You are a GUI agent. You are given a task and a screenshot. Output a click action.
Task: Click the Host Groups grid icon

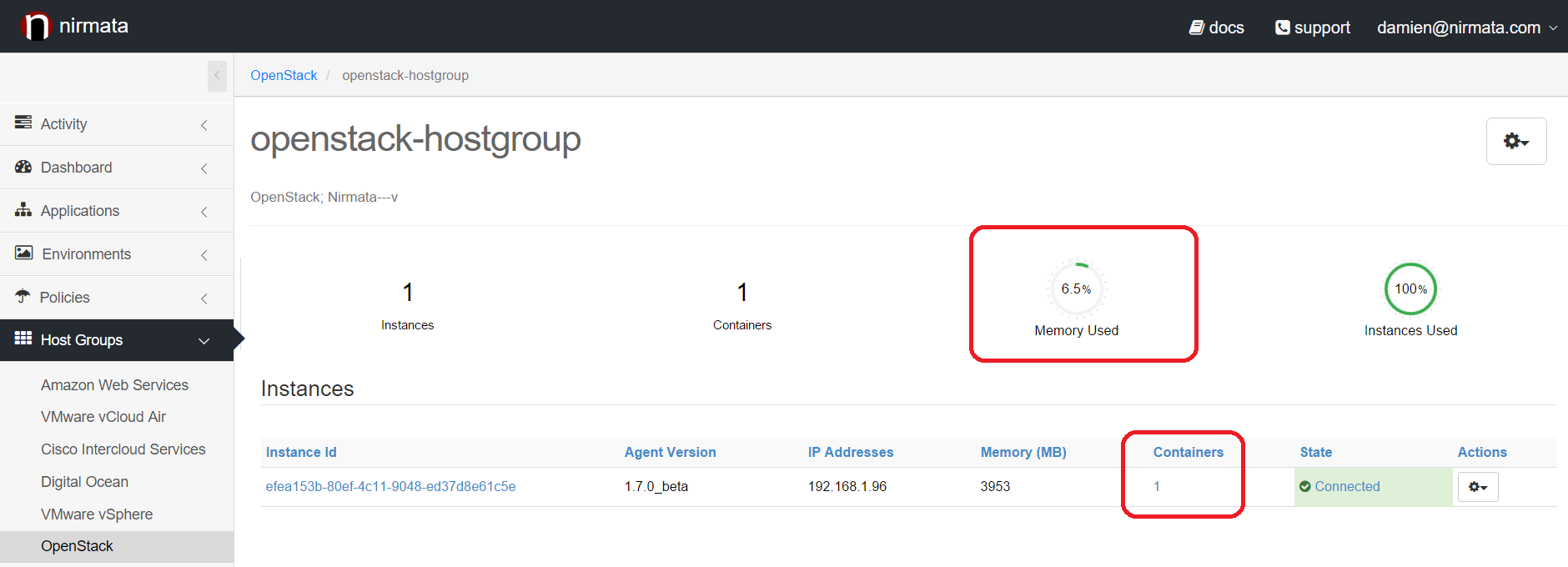click(23, 339)
